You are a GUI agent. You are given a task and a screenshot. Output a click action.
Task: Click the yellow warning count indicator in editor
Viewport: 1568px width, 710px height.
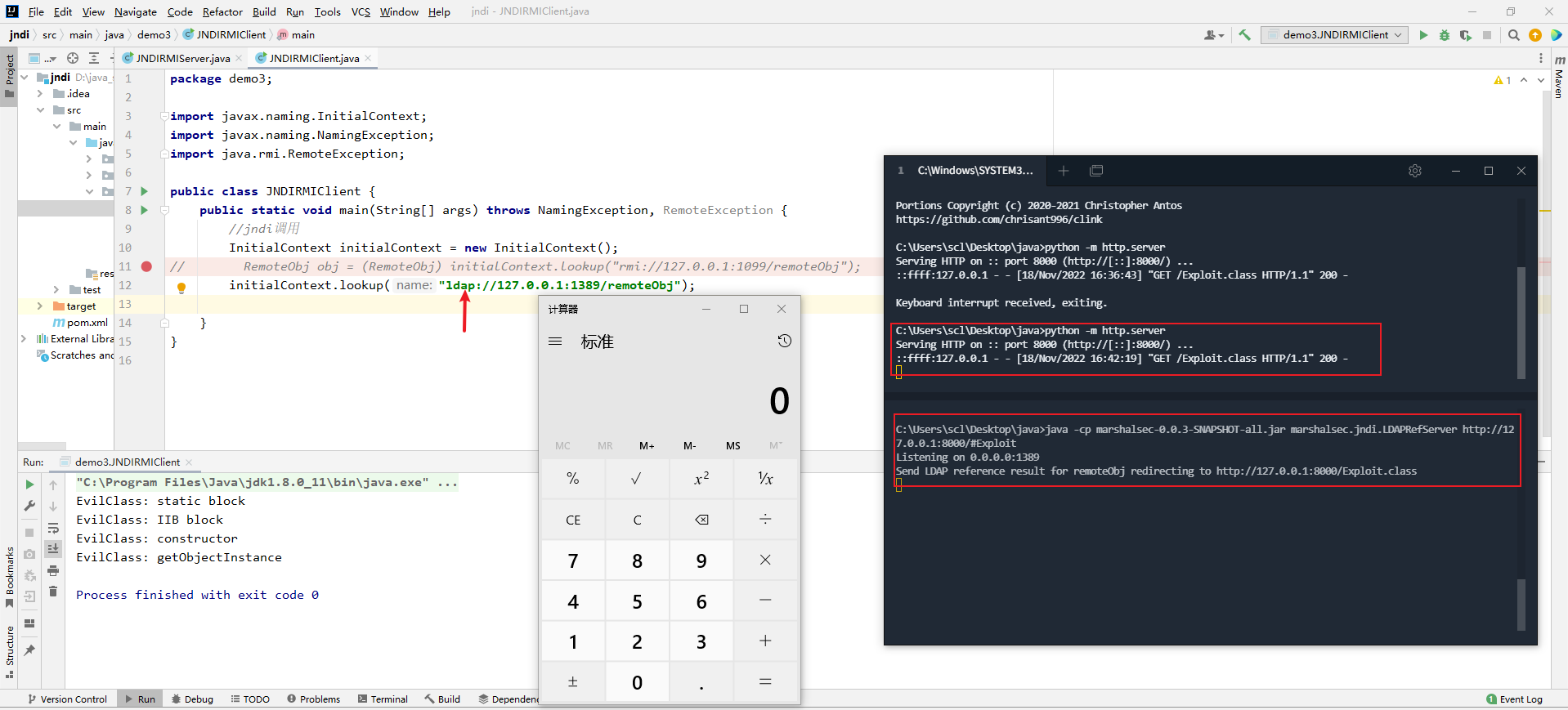coord(1503,80)
